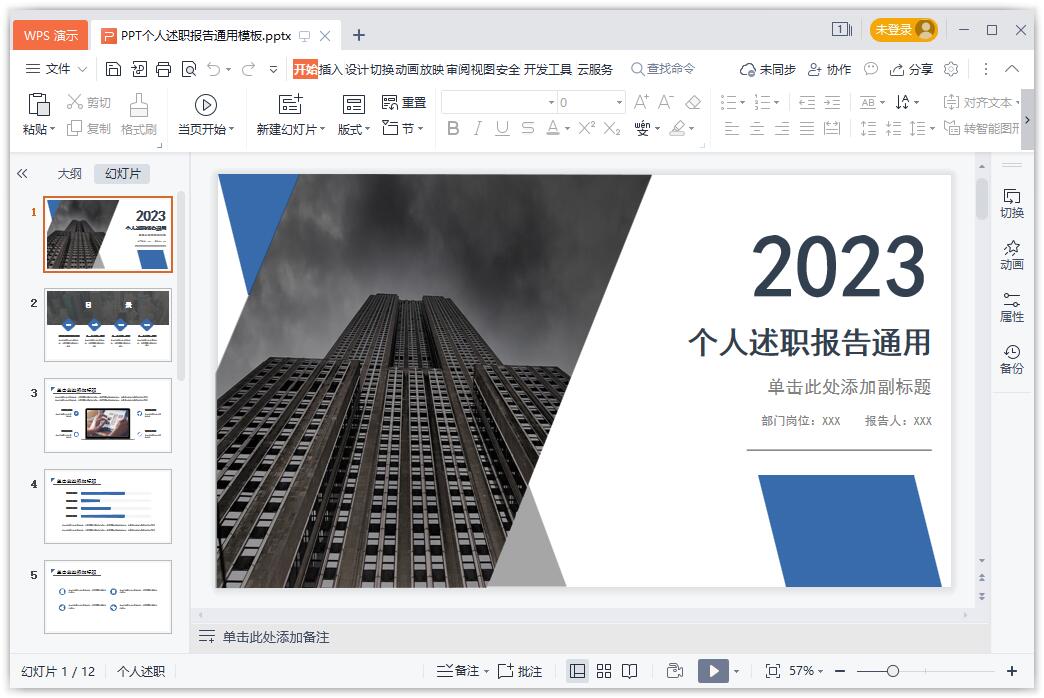Open the 备份 backup side panel
This screenshot has width=1044, height=698.
(1012, 359)
